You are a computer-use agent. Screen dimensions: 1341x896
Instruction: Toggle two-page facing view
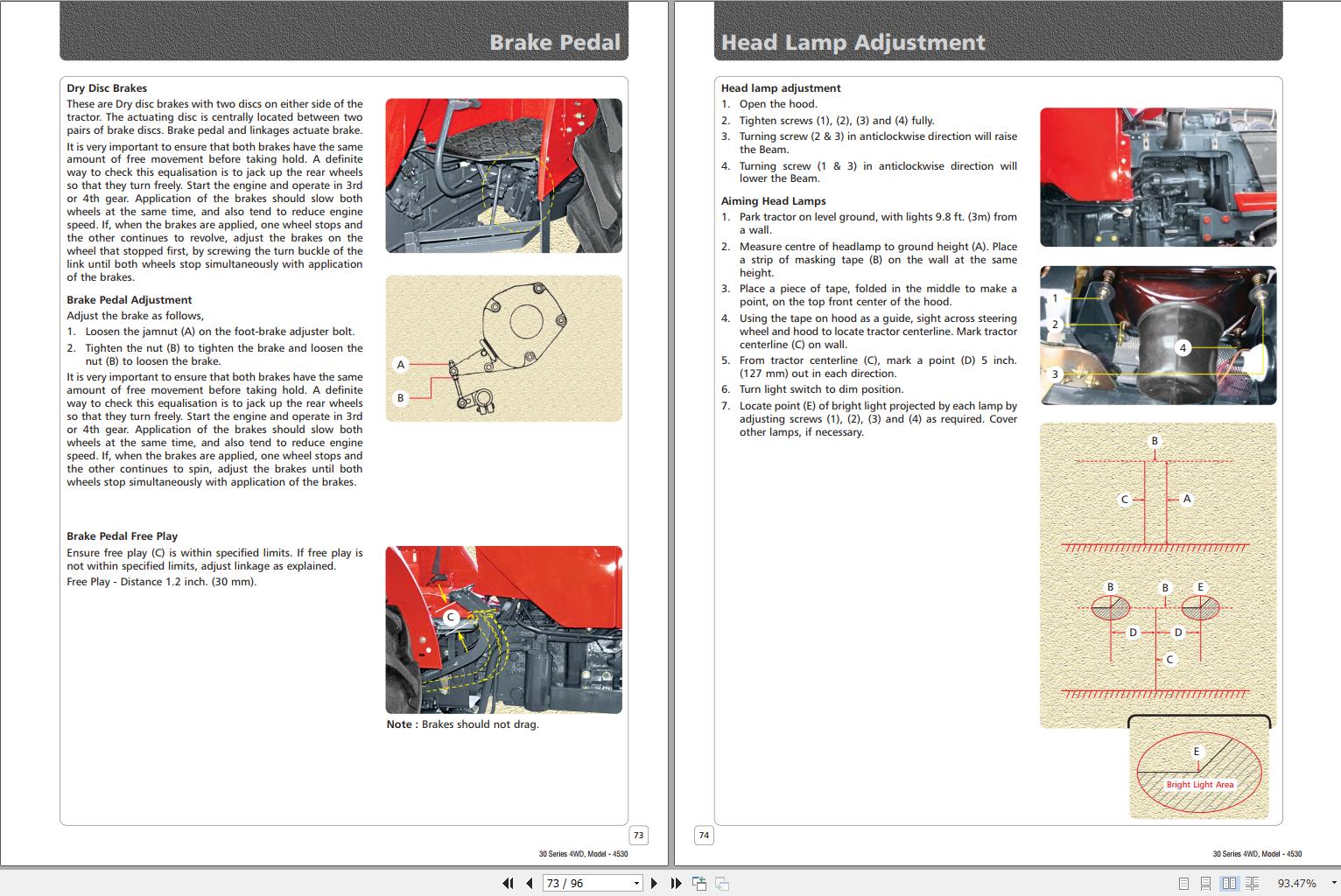1230,883
